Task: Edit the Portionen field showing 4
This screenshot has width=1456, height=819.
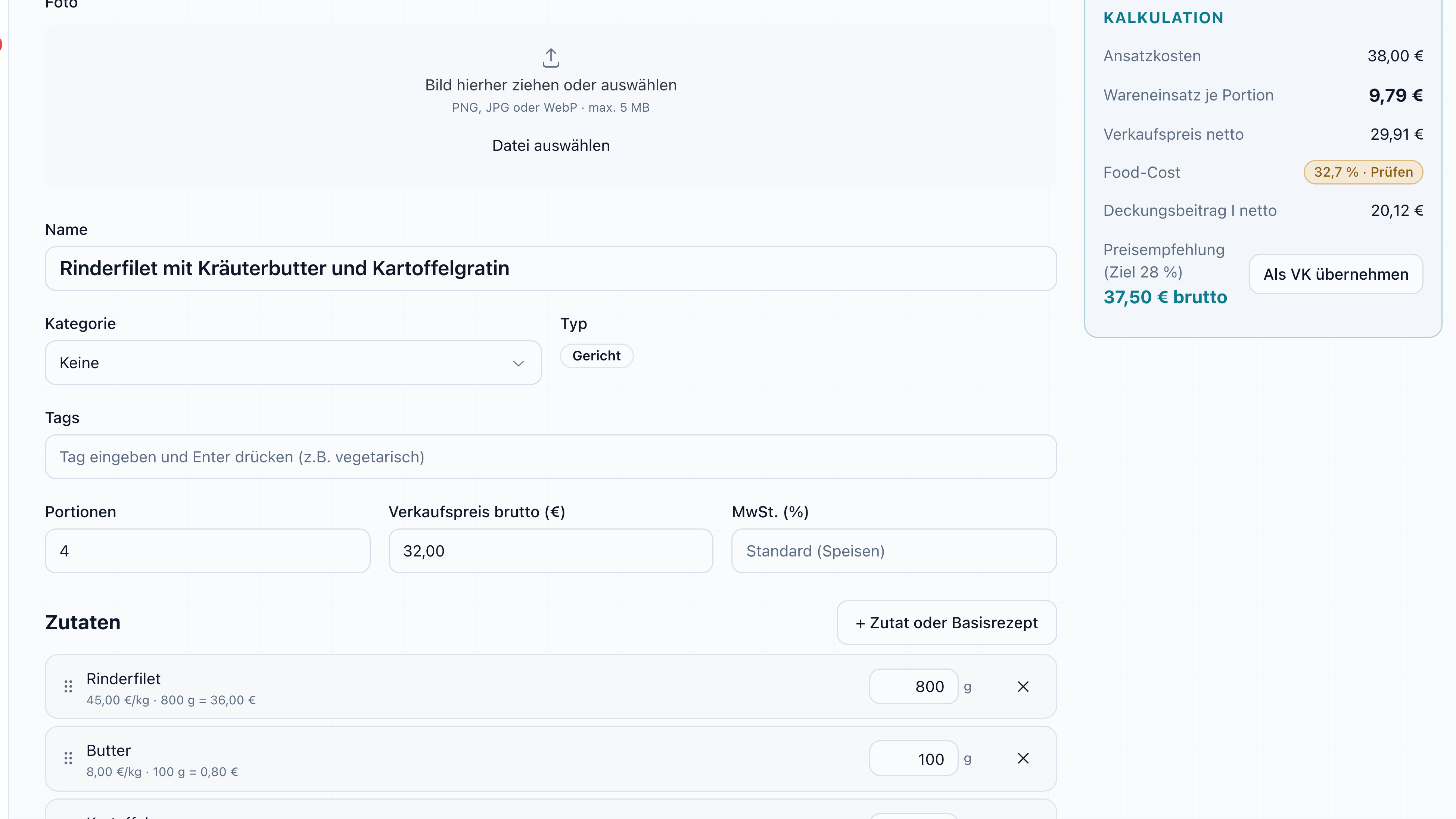Action: point(208,550)
